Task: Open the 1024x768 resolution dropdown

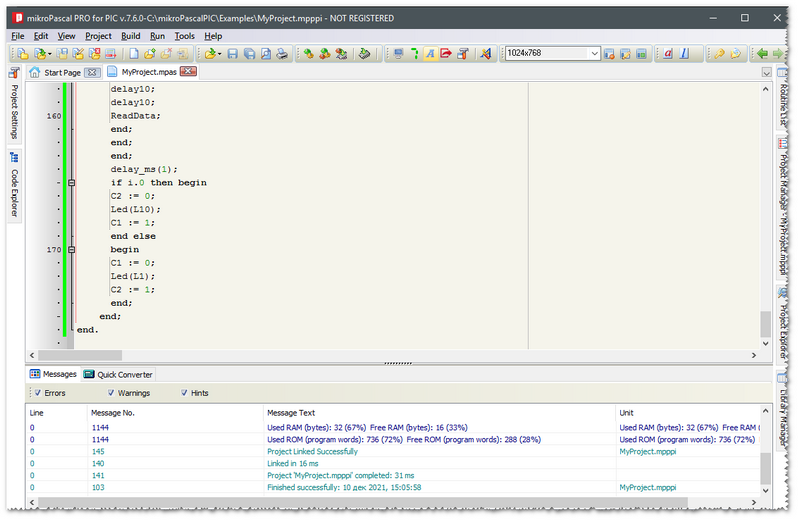Action: (594, 53)
